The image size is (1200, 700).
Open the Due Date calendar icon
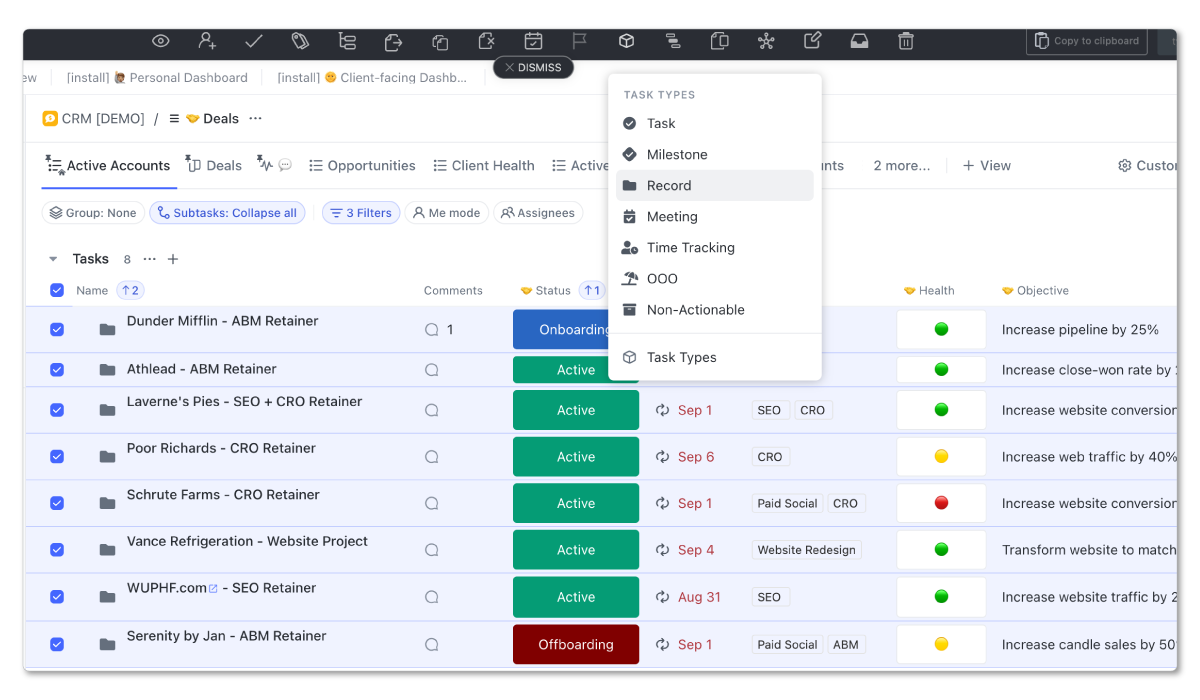[533, 41]
